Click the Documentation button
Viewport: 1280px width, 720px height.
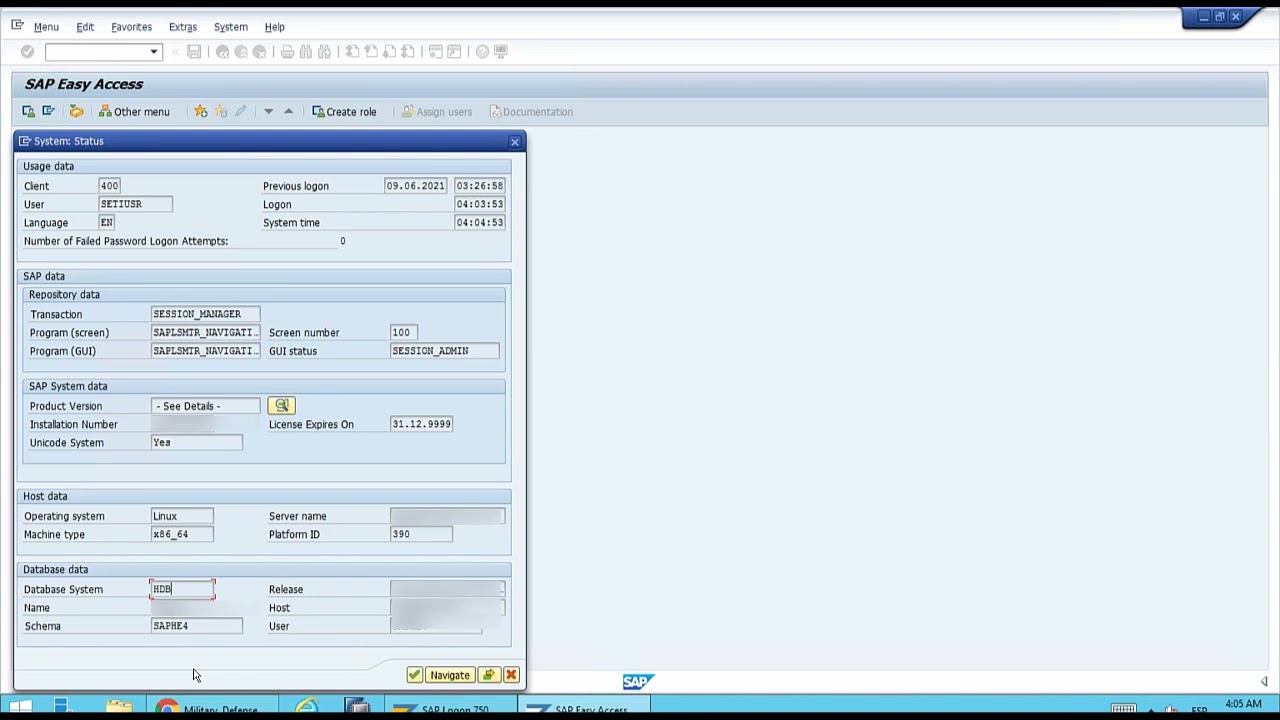point(531,111)
